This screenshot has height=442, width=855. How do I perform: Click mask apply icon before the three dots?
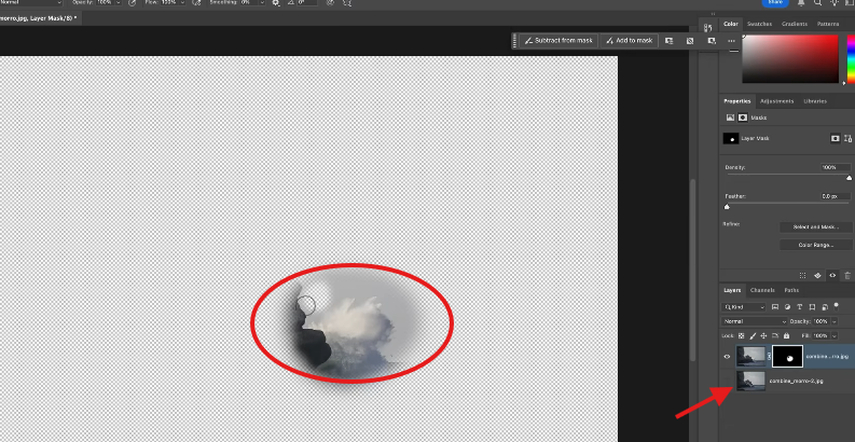coord(711,41)
